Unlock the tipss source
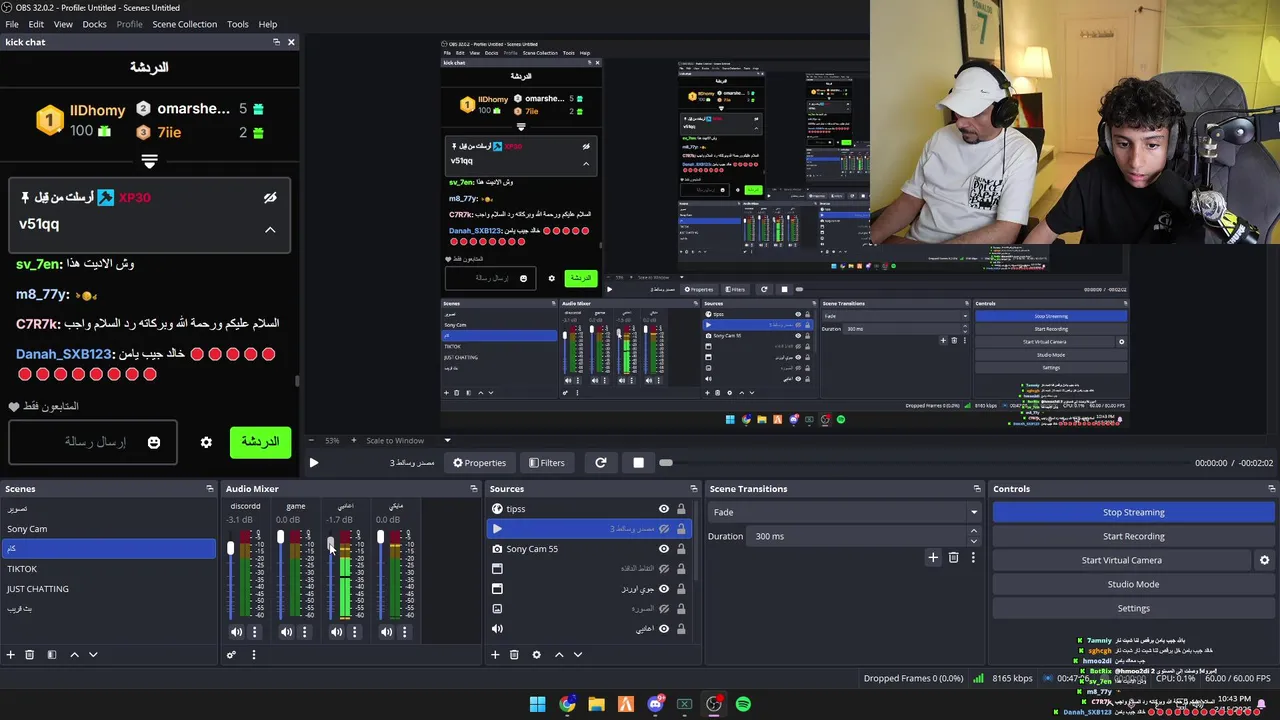This screenshot has width=1280, height=720. (x=681, y=509)
